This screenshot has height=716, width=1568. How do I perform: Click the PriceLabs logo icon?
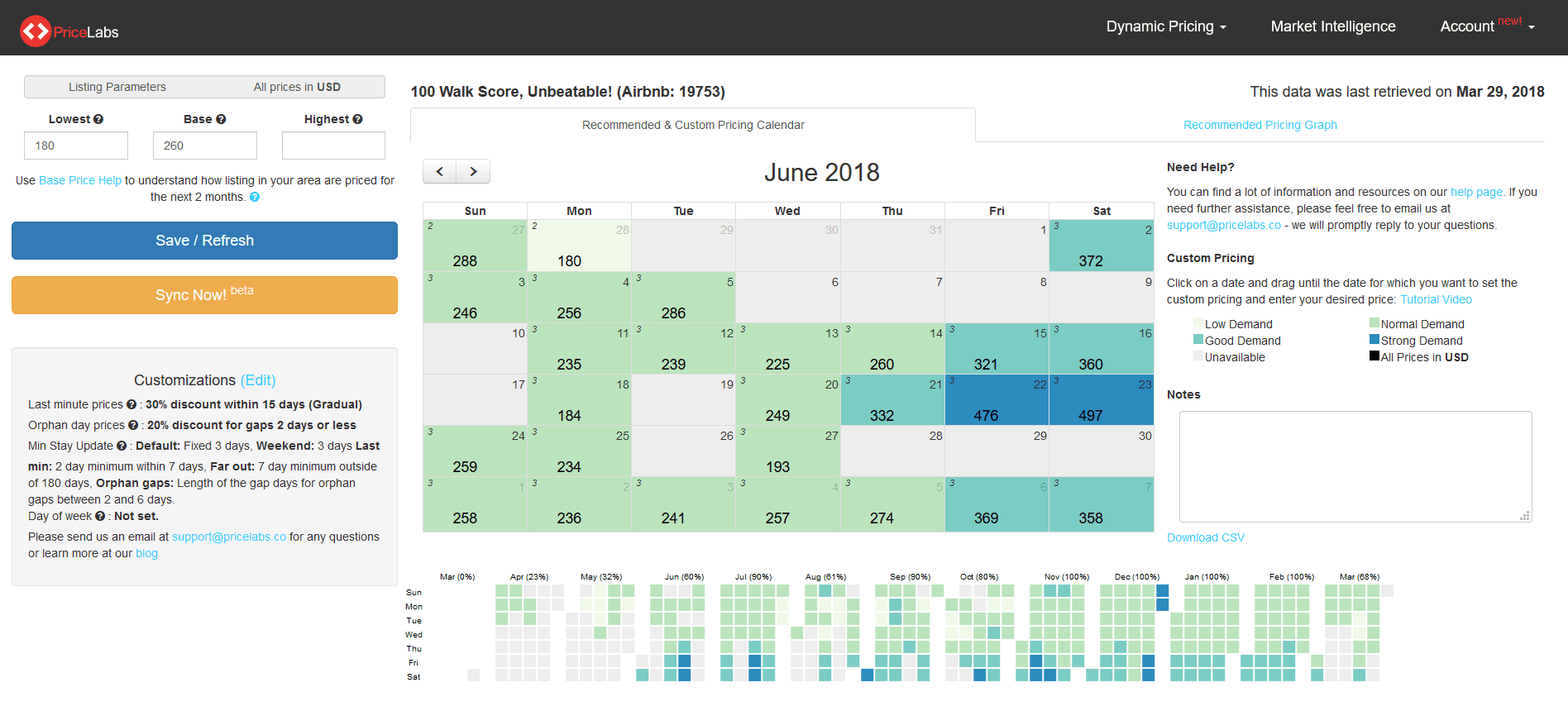tap(36, 31)
